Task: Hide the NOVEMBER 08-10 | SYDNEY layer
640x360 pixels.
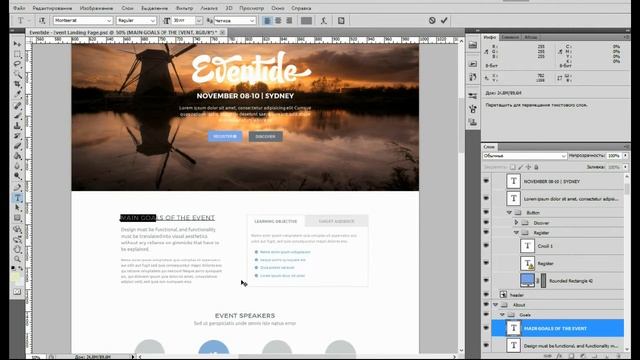Action: [486, 181]
